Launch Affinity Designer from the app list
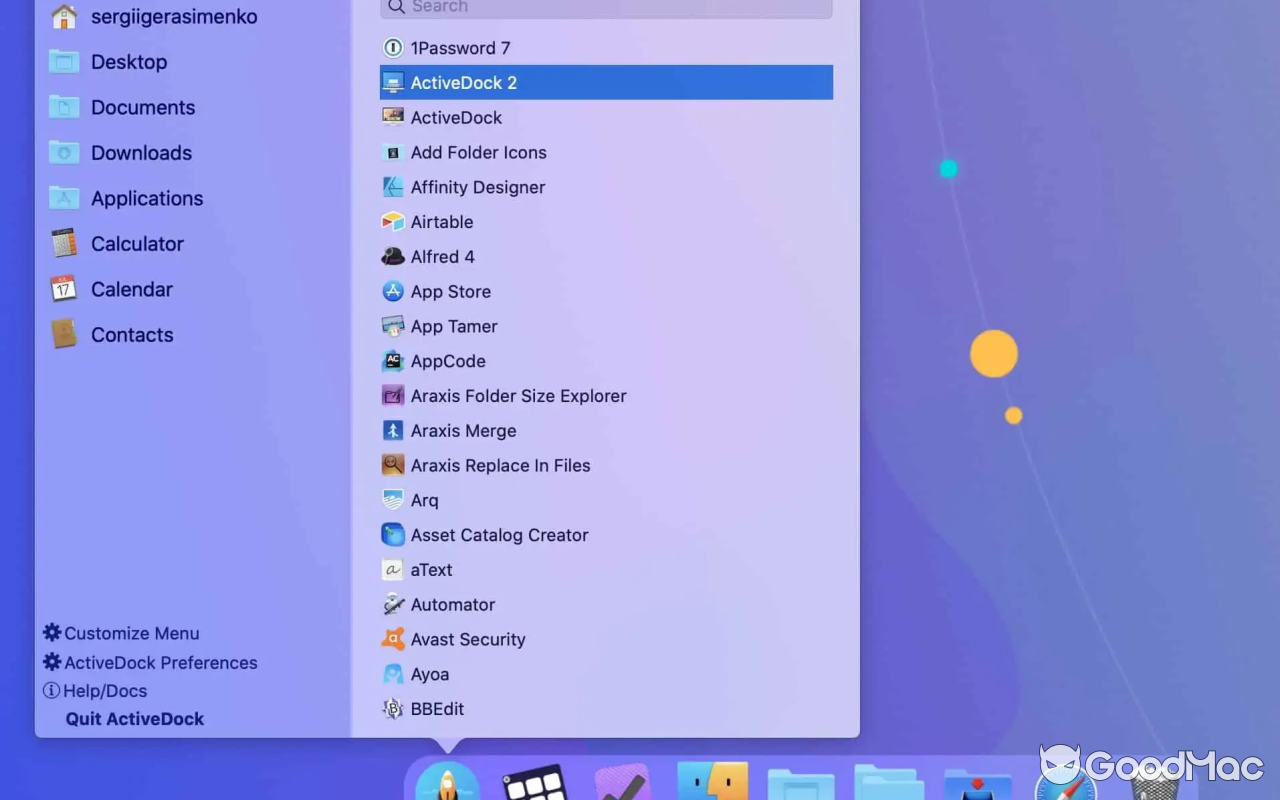The width and height of the screenshot is (1280, 800). tap(477, 187)
